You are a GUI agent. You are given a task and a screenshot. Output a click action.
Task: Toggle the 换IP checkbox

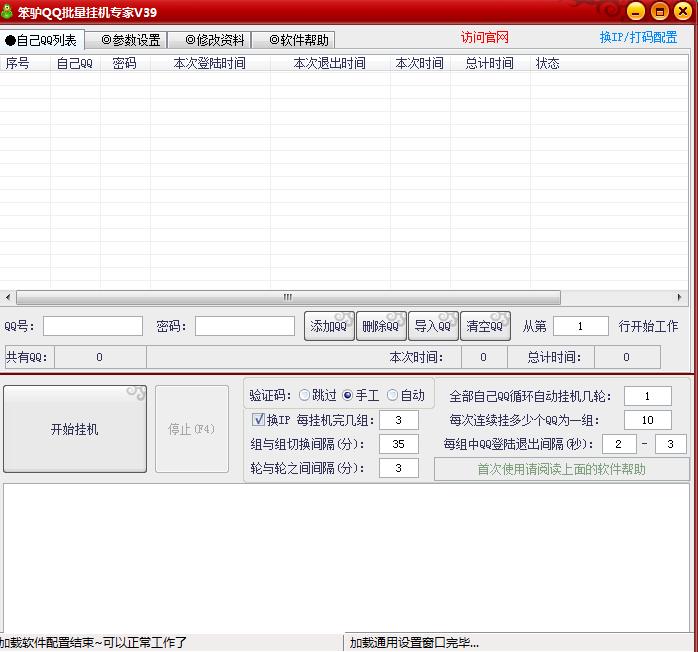pyautogui.click(x=258, y=419)
